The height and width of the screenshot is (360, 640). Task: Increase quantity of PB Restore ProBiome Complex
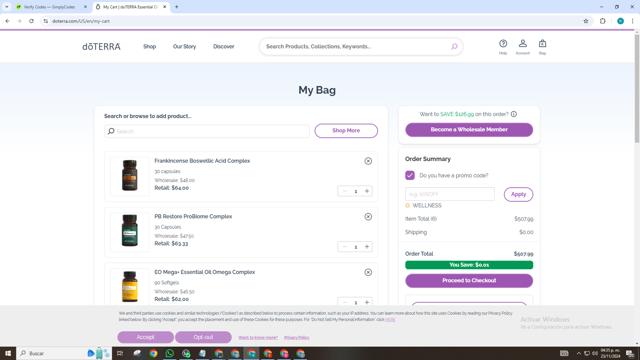tap(367, 247)
